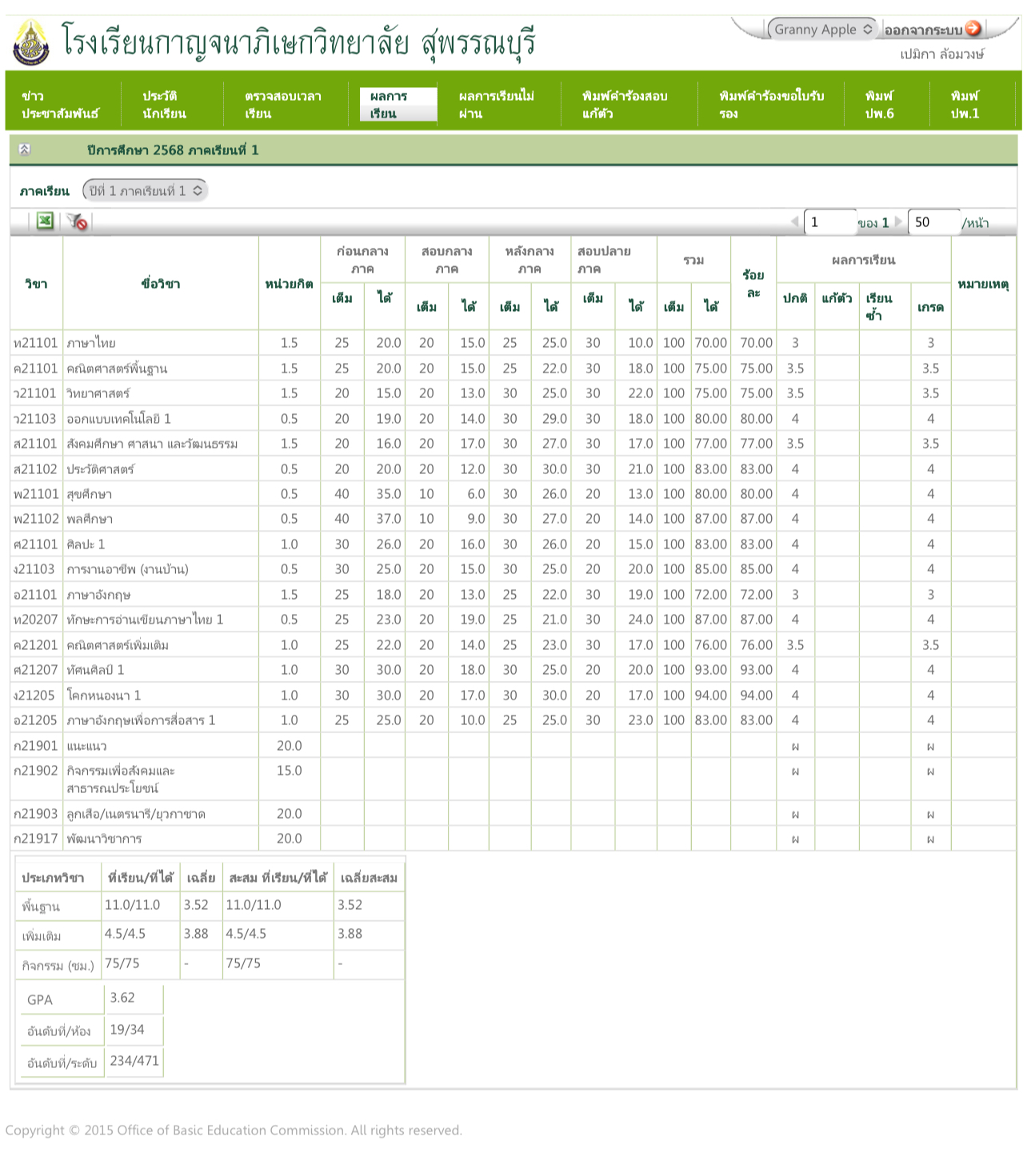
Task: Go to the next page arrow
Action: tap(898, 222)
